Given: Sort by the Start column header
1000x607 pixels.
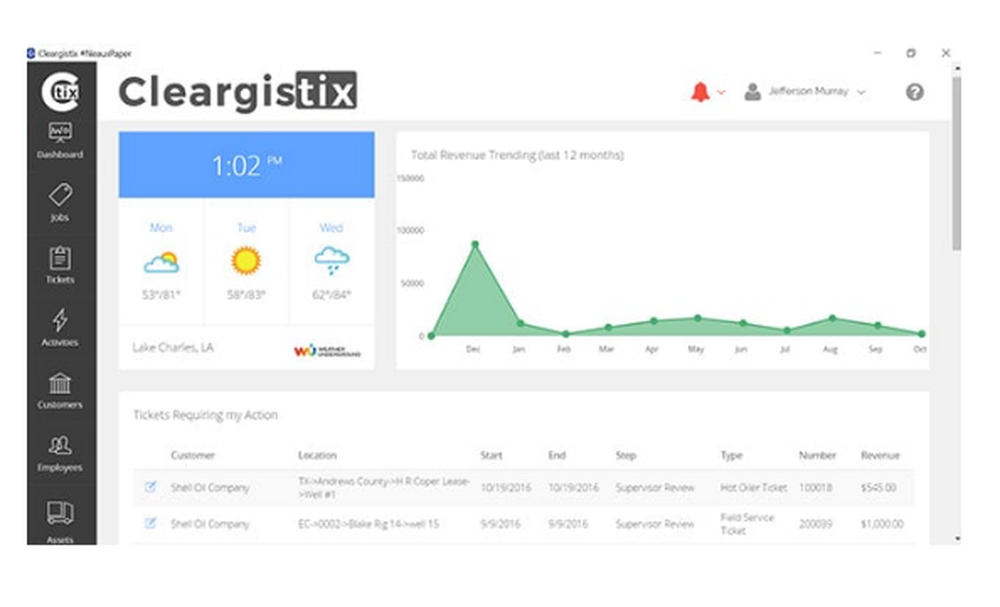Looking at the screenshot, I should [491, 455].
